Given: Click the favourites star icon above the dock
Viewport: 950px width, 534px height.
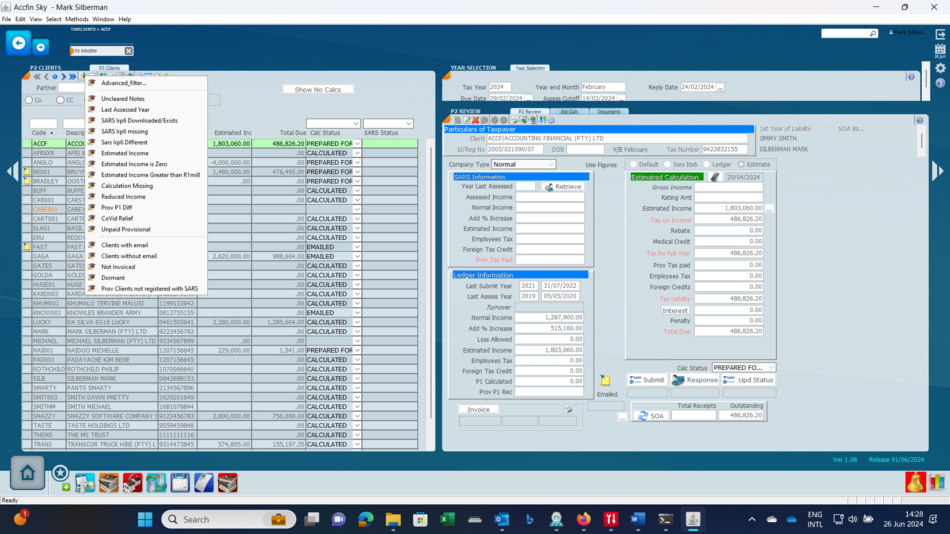Looking at the screenshot, I should [60, 472].
